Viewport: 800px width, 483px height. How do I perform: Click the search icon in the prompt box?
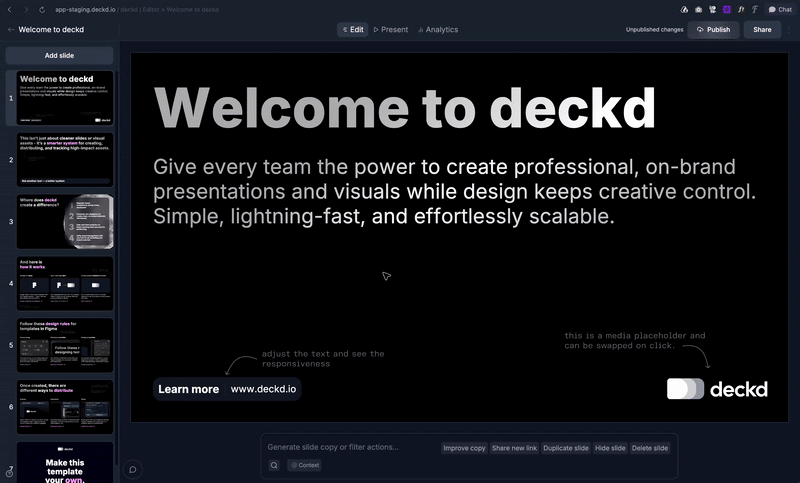(x=274, y=465)
